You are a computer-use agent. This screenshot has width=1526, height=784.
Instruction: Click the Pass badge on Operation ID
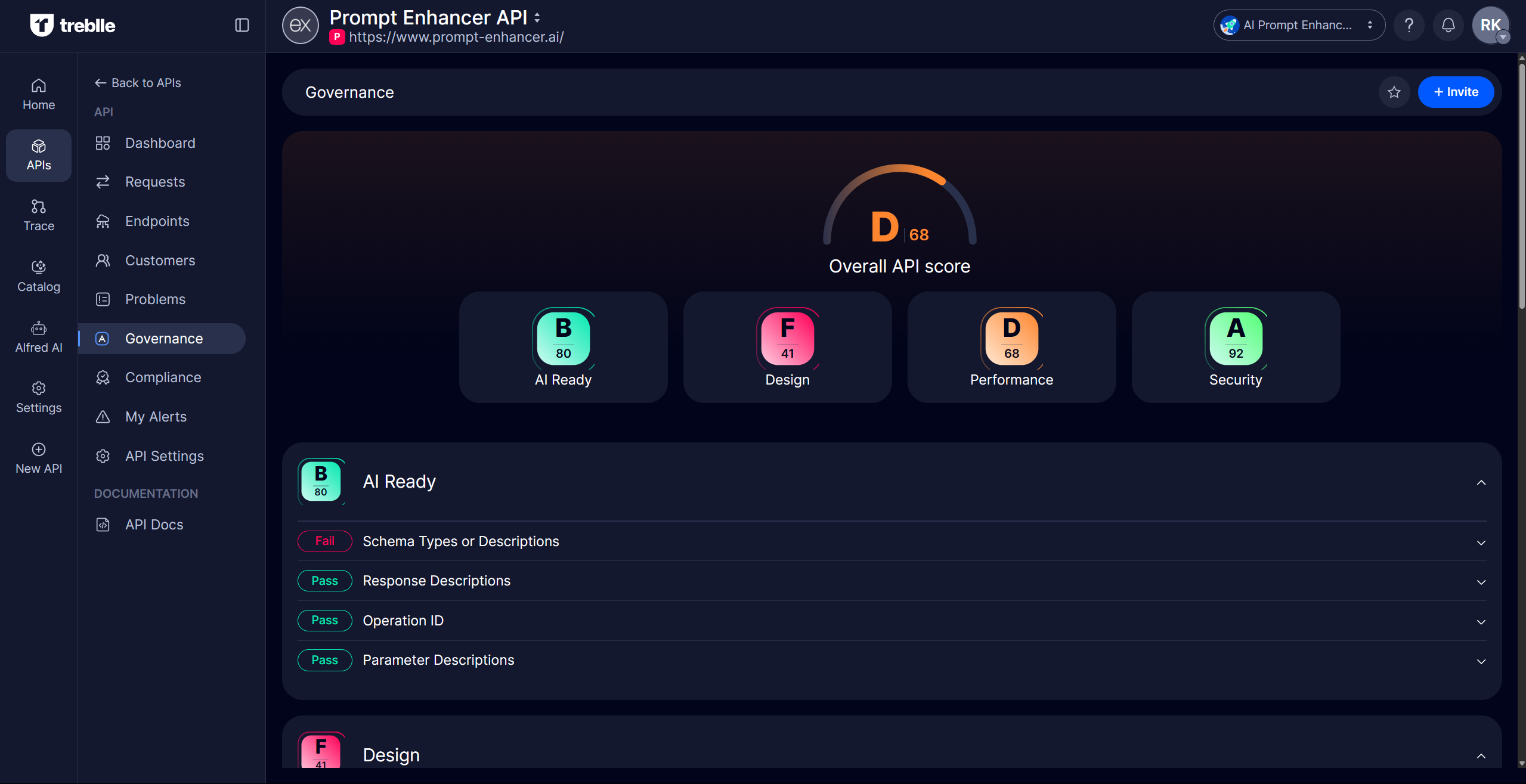(x=325, y=621)
